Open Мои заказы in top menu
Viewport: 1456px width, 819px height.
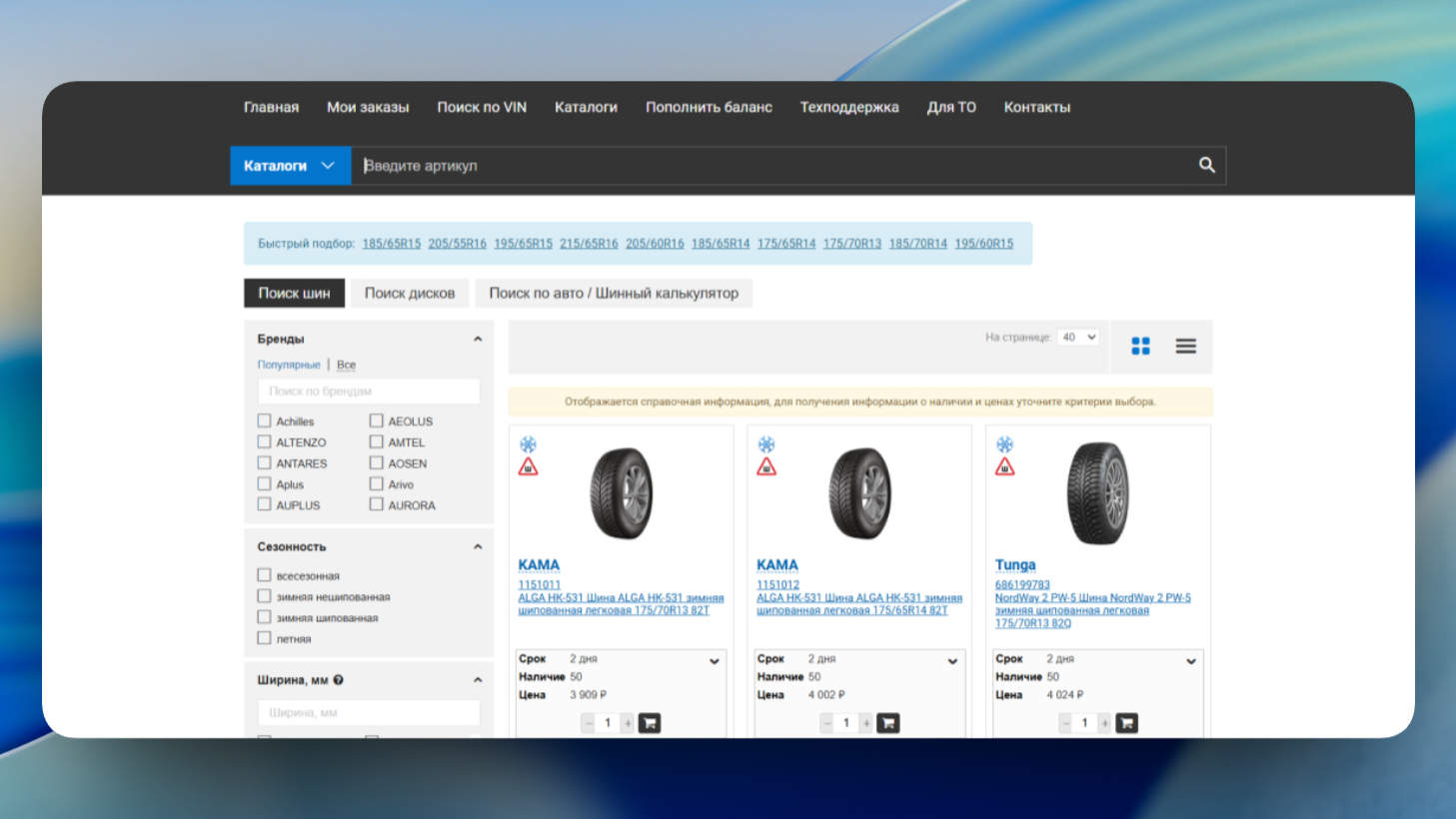[x=368, y=108]
